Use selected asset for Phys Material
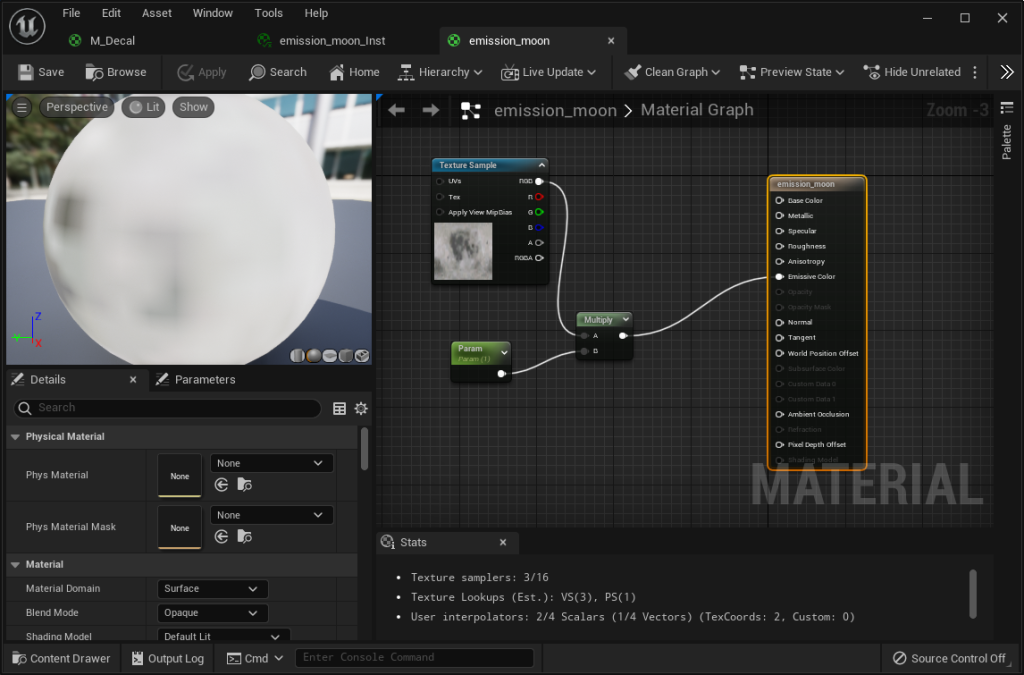 pos(221,484)
